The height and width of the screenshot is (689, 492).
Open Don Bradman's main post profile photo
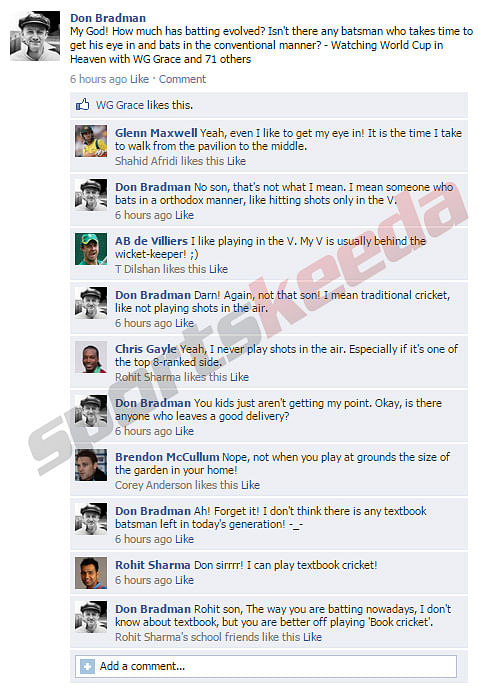35,36
